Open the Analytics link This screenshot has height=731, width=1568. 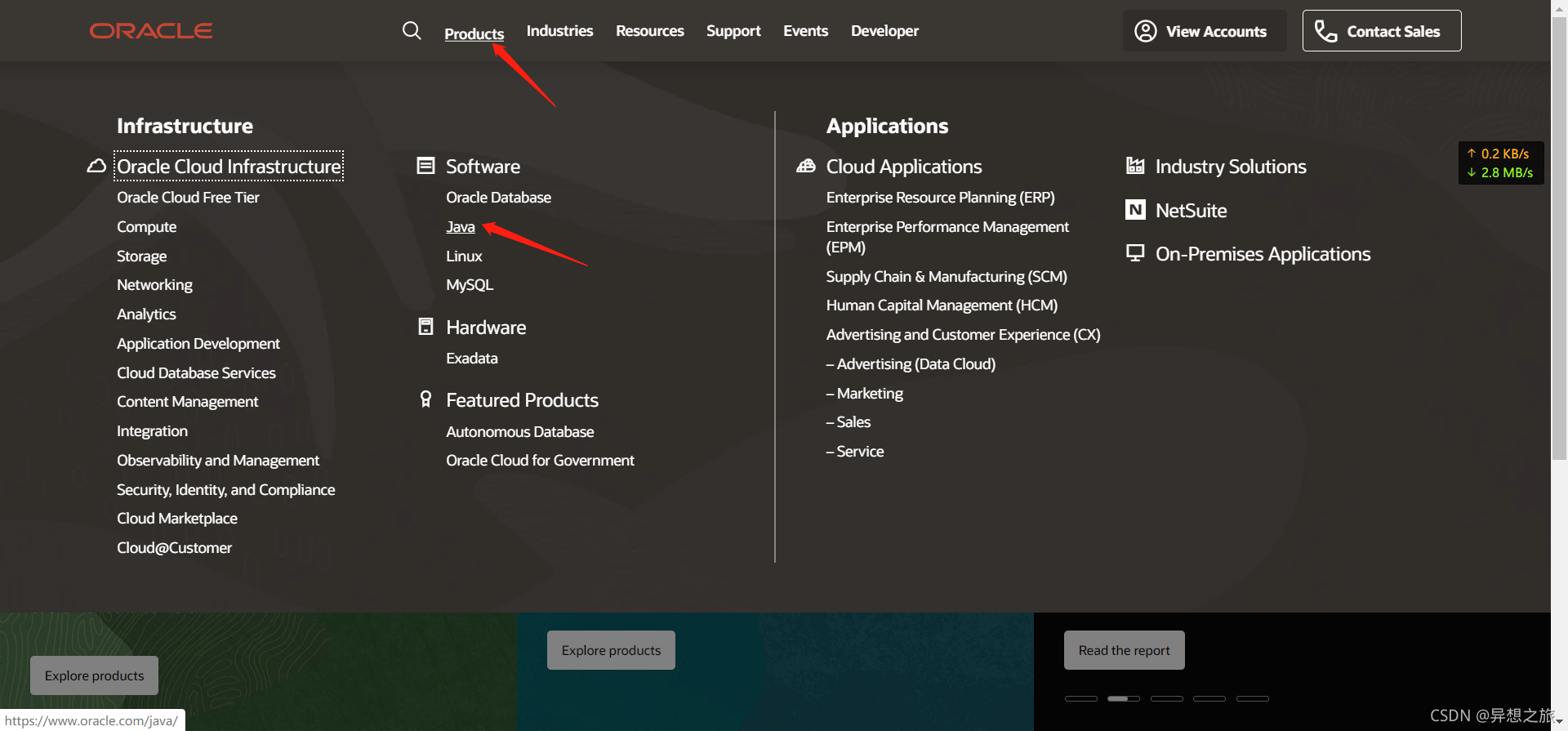point(146,314)
